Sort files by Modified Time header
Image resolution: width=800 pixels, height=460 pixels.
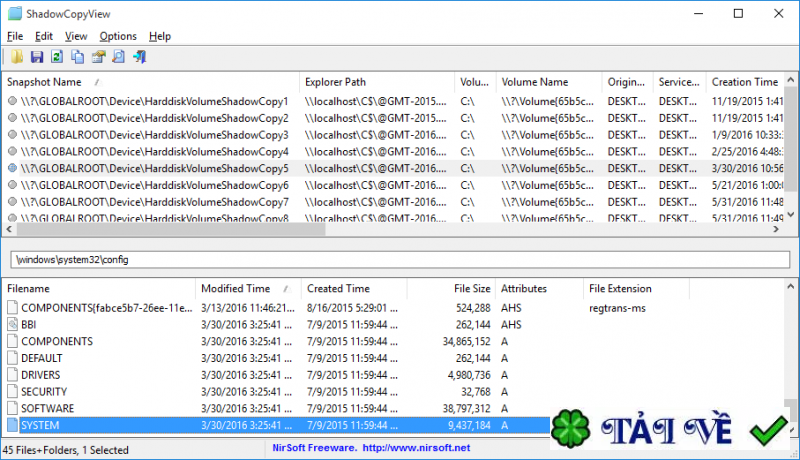(248, 289)
